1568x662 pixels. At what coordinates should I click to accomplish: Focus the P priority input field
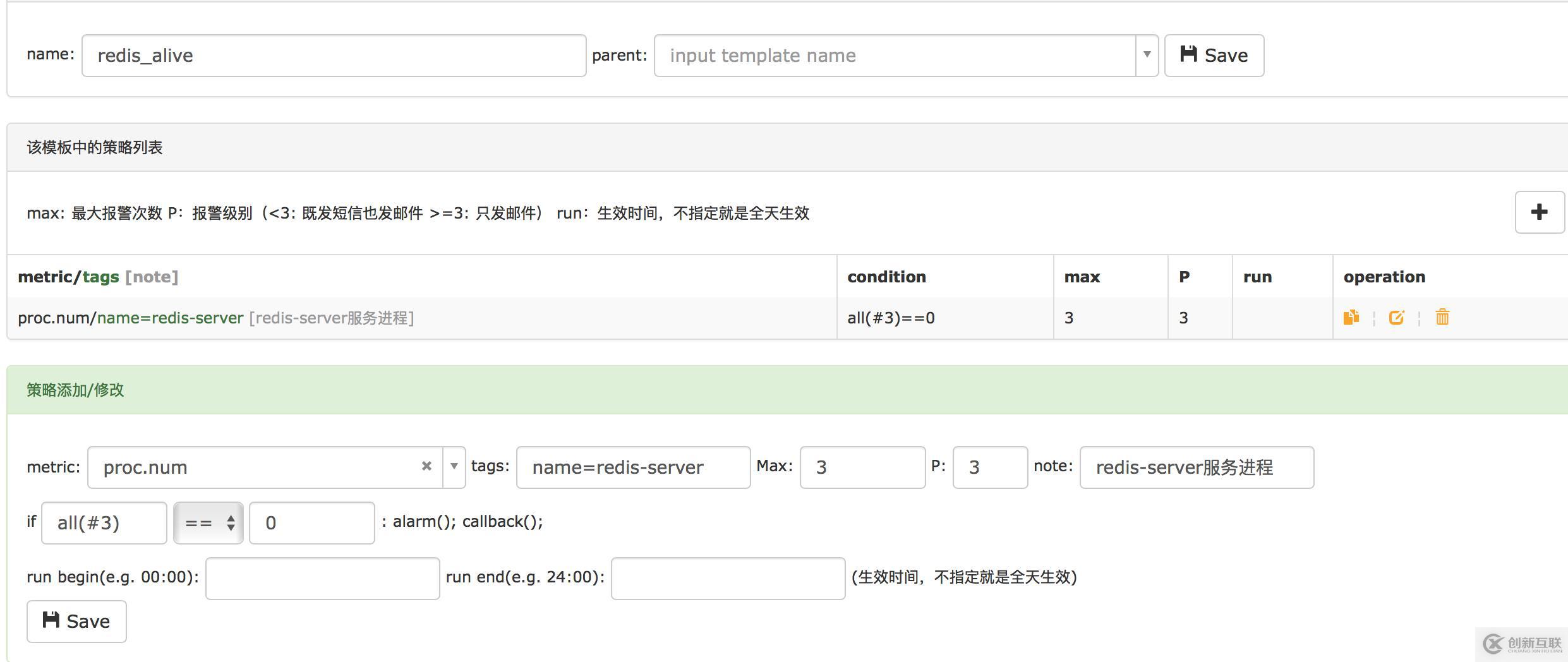[x=991, y=467]
